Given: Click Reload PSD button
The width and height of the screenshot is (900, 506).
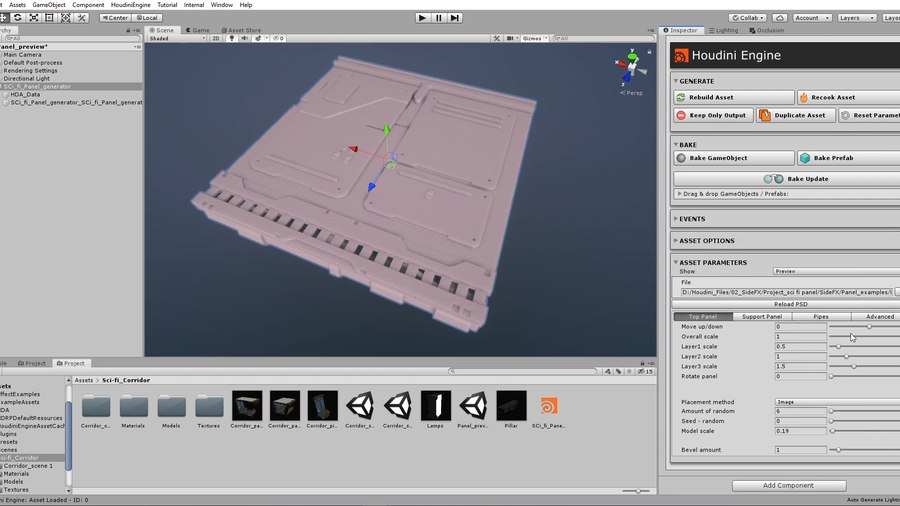Looking at the screenshot, I should [x=787, y=304].
